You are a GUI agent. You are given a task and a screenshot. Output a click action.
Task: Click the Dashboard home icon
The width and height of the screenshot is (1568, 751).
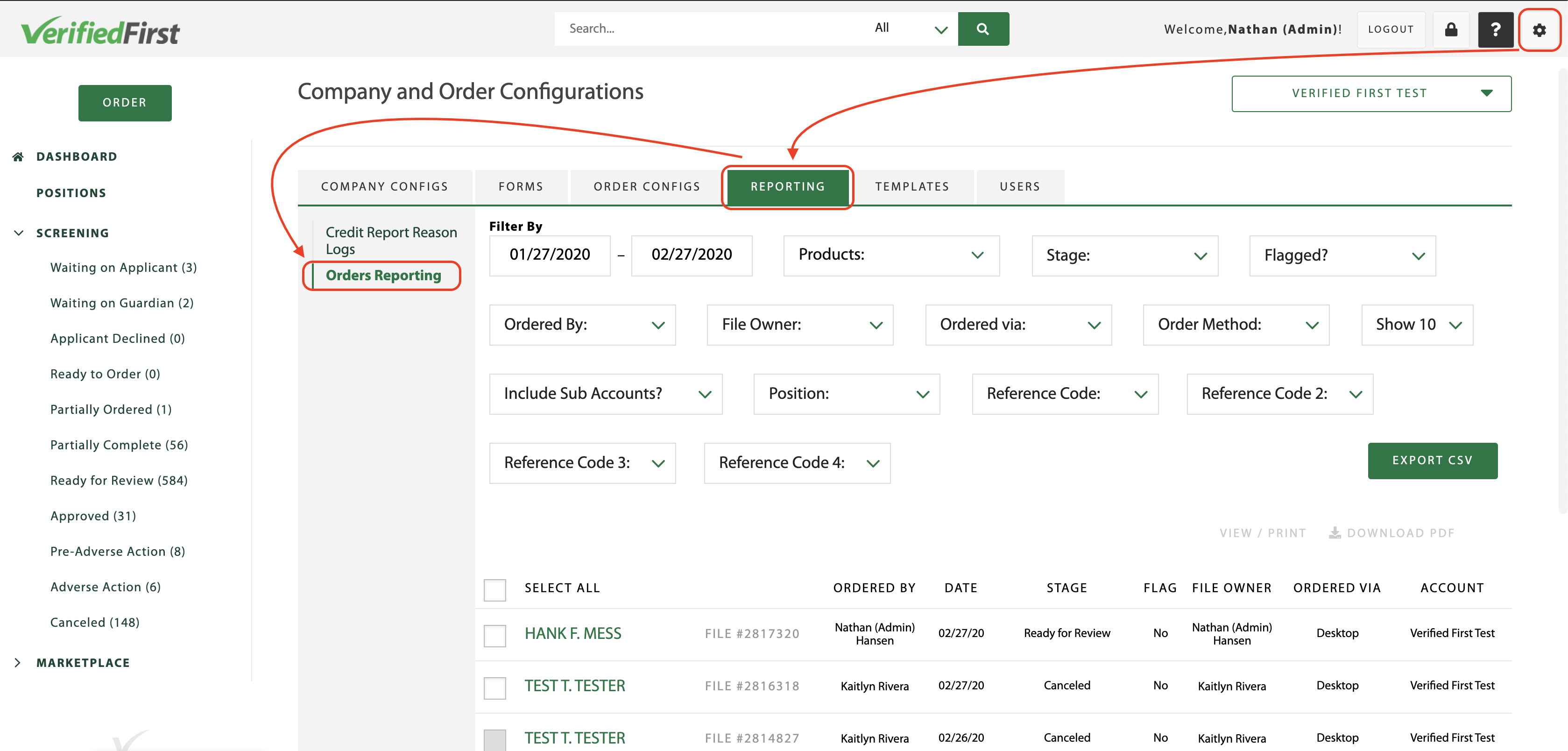pos(18,157)
